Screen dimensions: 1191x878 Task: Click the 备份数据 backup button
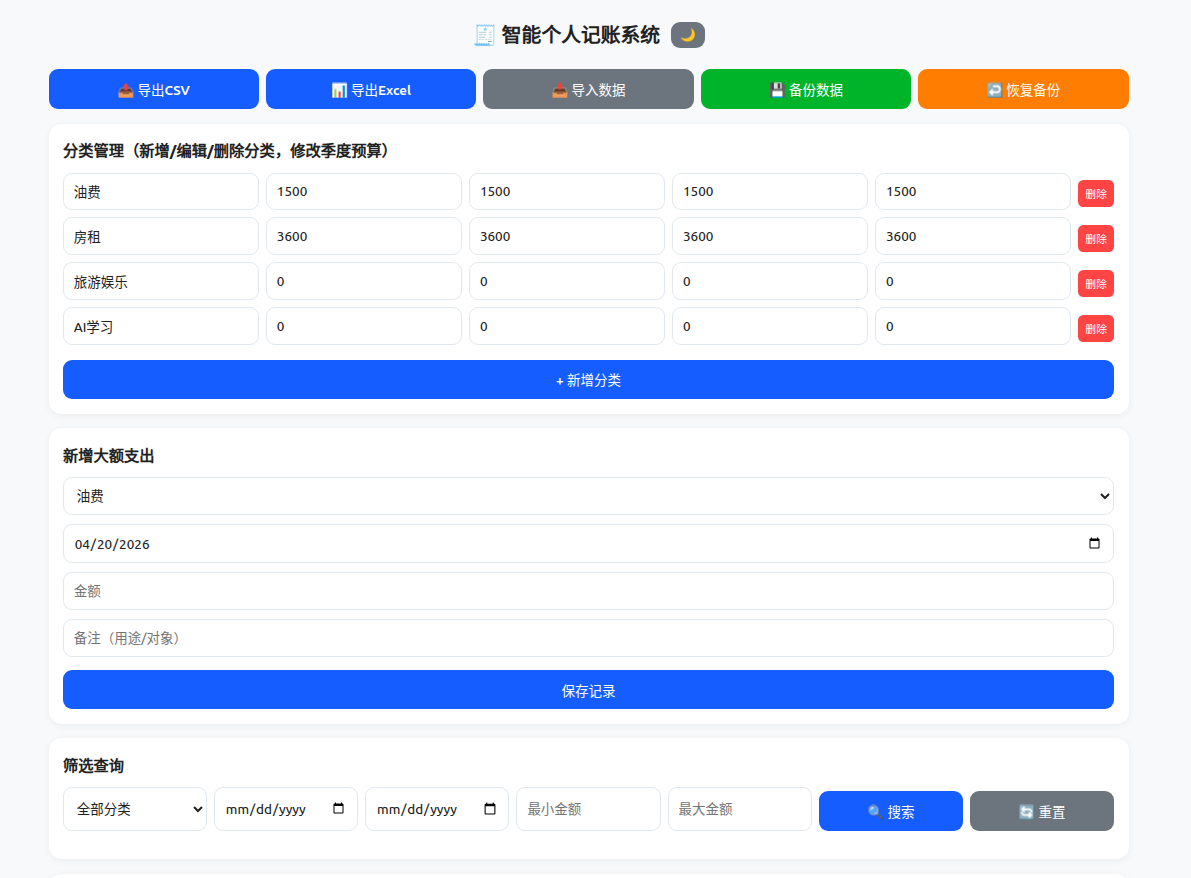(805, 89)
